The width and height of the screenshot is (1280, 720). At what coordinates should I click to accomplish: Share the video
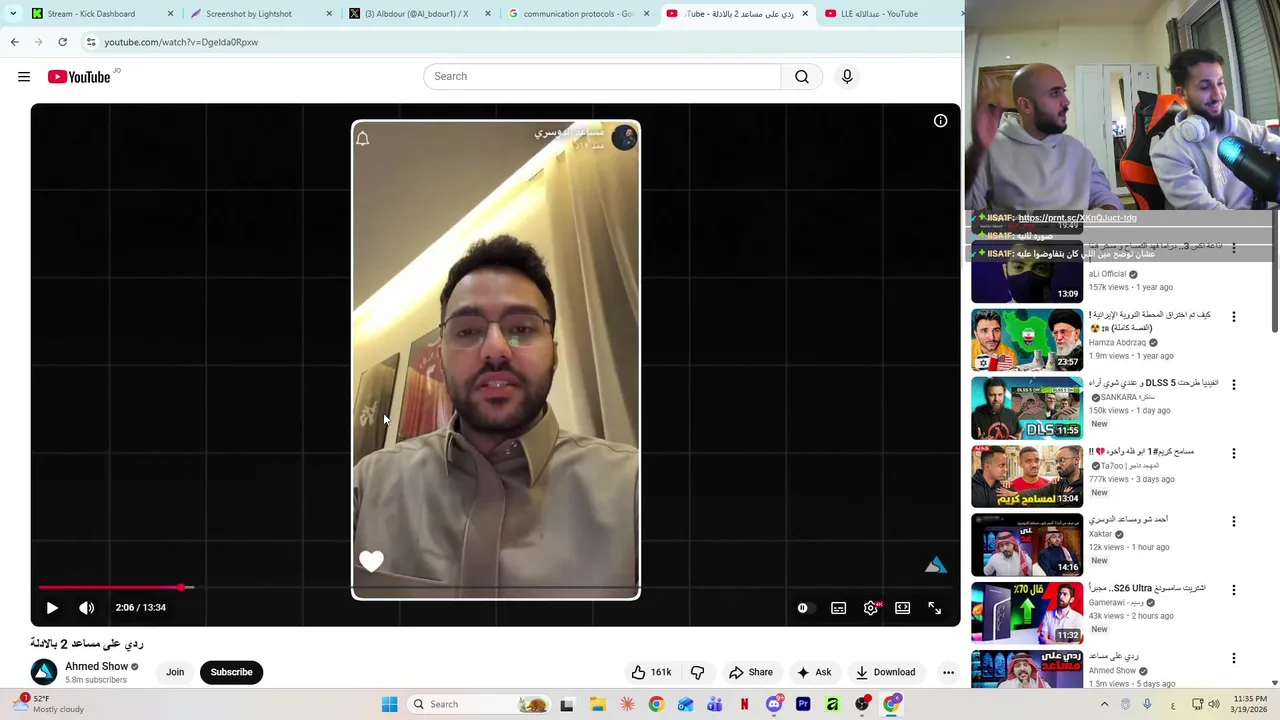(x=751, y=672)
